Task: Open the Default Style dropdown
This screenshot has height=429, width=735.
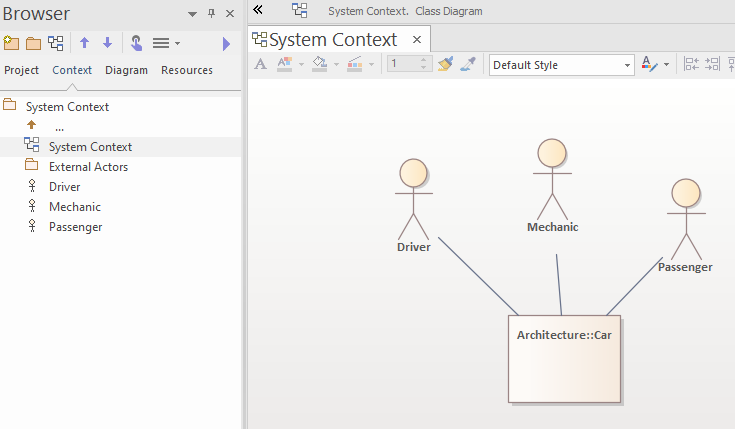Action: tap(562, 65)
